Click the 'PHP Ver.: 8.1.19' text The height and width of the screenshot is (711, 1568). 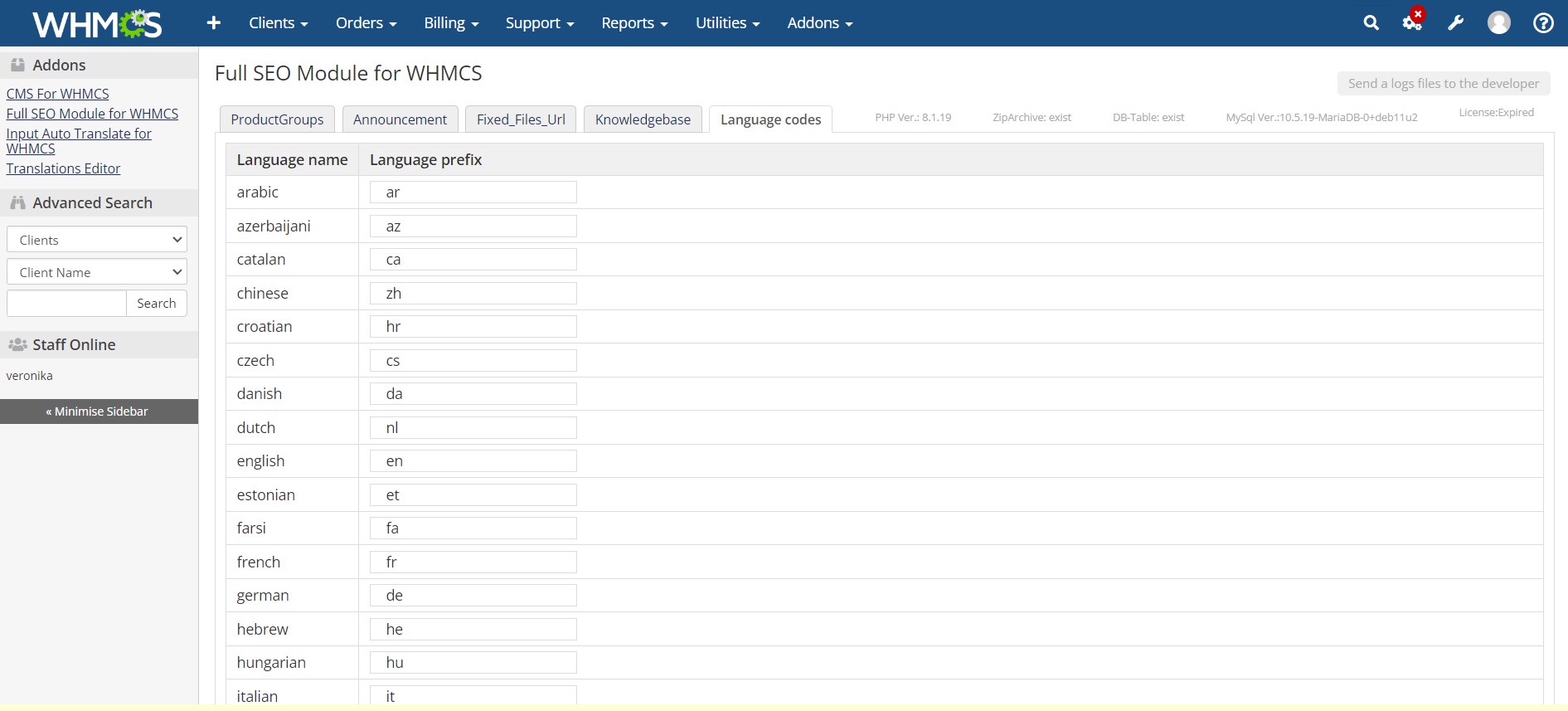click(x=913, y=118)
